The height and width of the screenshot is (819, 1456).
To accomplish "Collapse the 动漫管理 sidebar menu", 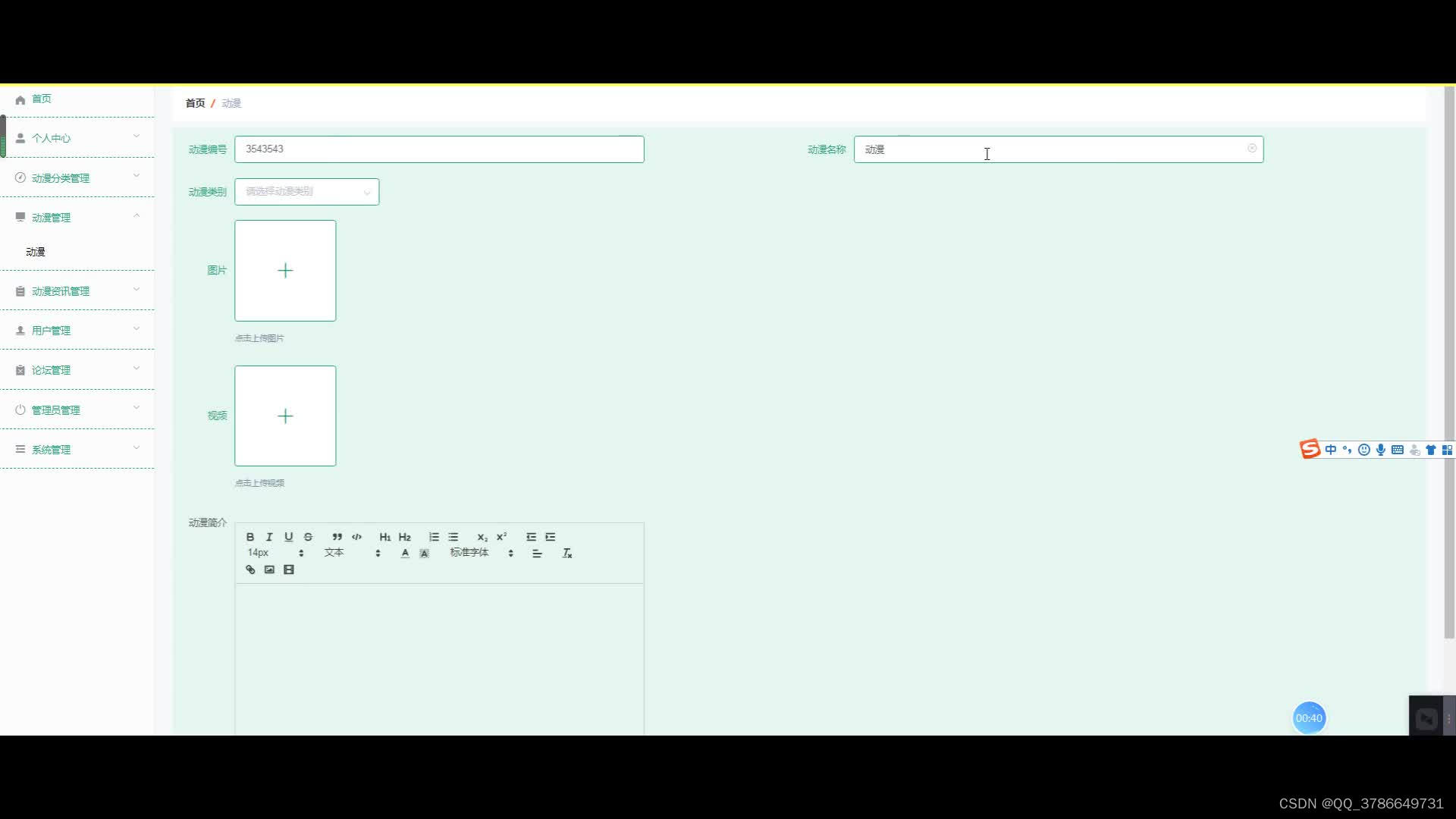I will click(77, 218).
